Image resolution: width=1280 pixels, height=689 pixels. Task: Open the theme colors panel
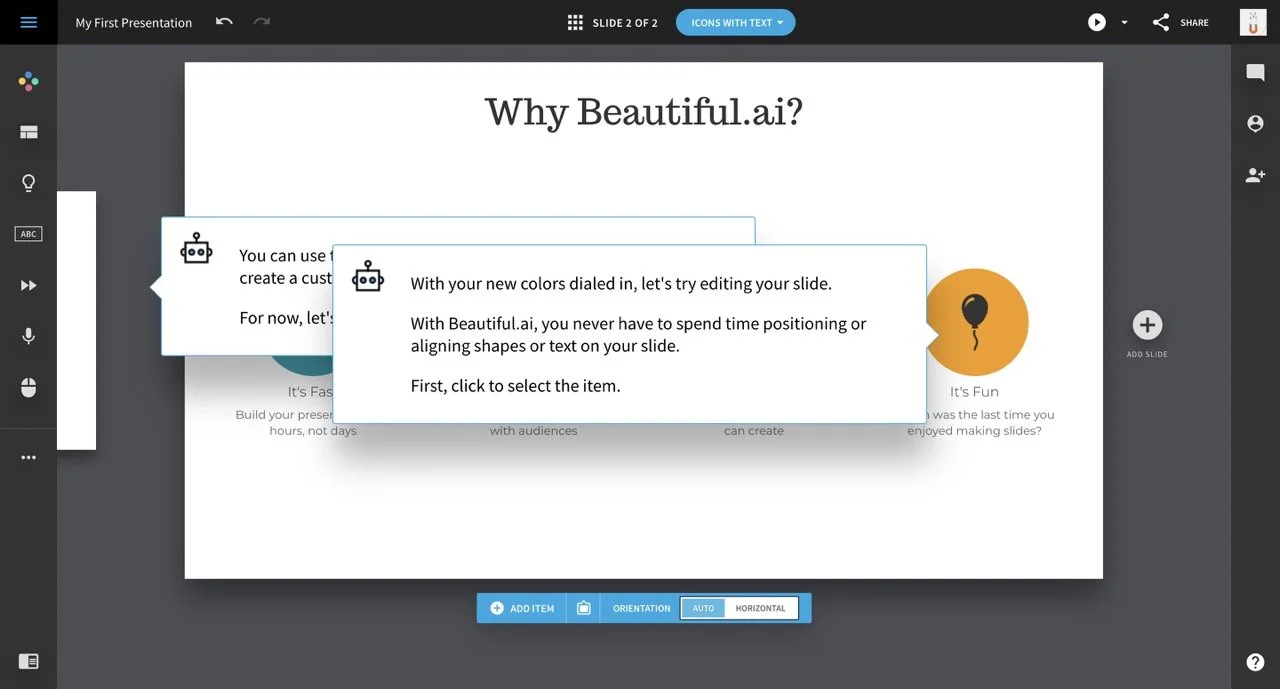click(x=28, y=81)
